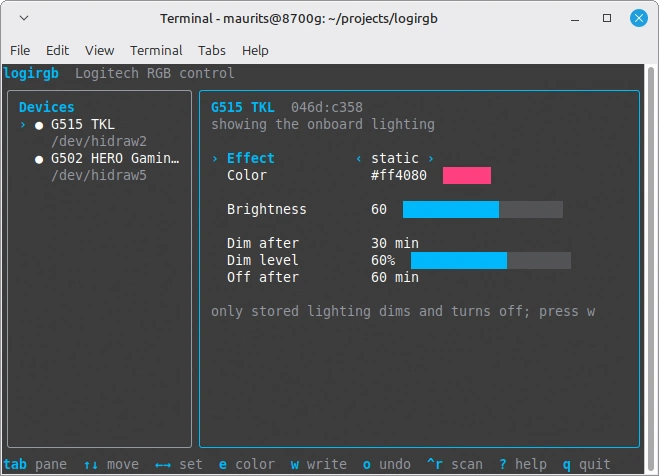The height and width of the screenshot is (476, 659).
Task: Click the up-down move shortcut hint
Action: [111, 464]
